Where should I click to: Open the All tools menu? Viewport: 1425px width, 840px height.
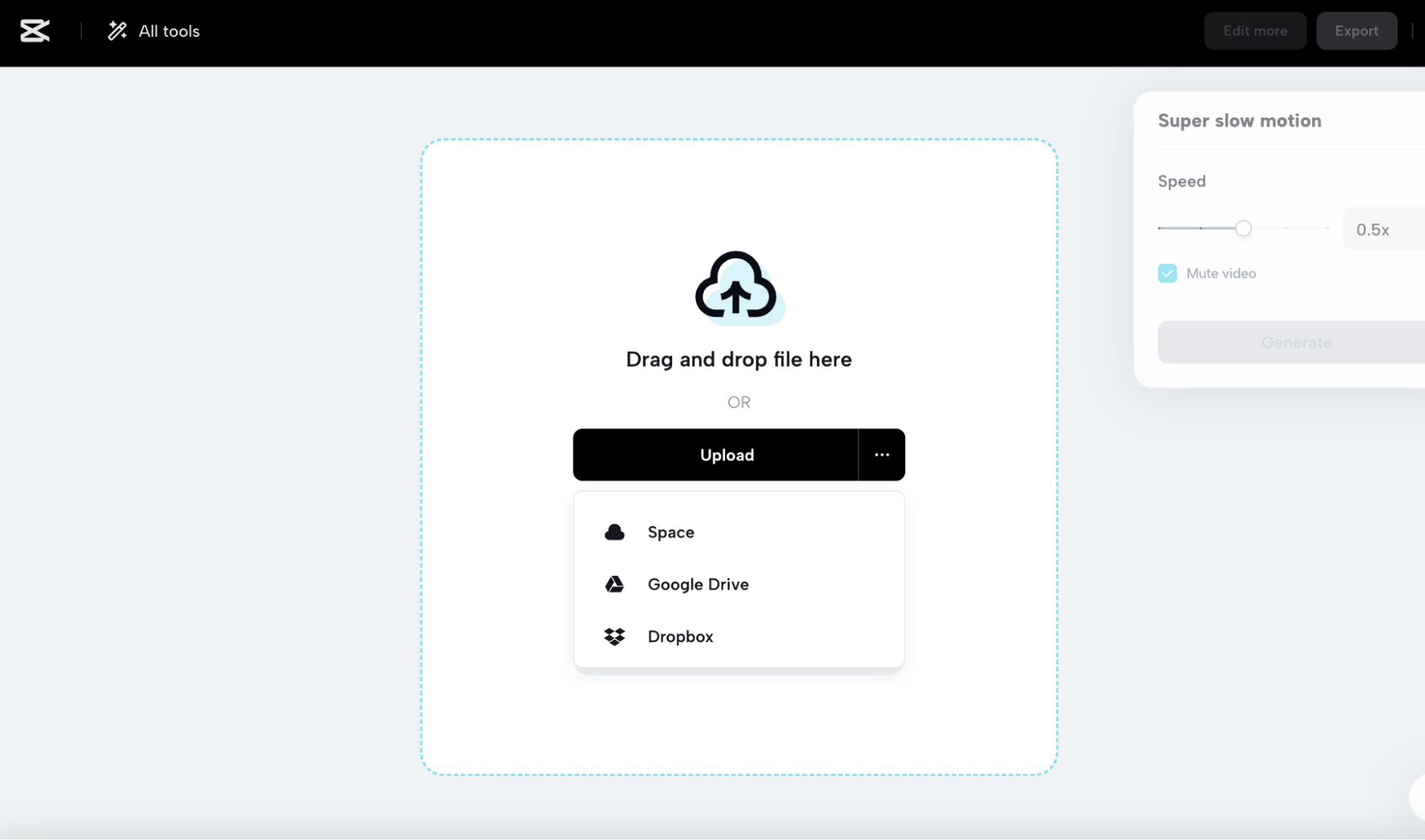[168, 31]
